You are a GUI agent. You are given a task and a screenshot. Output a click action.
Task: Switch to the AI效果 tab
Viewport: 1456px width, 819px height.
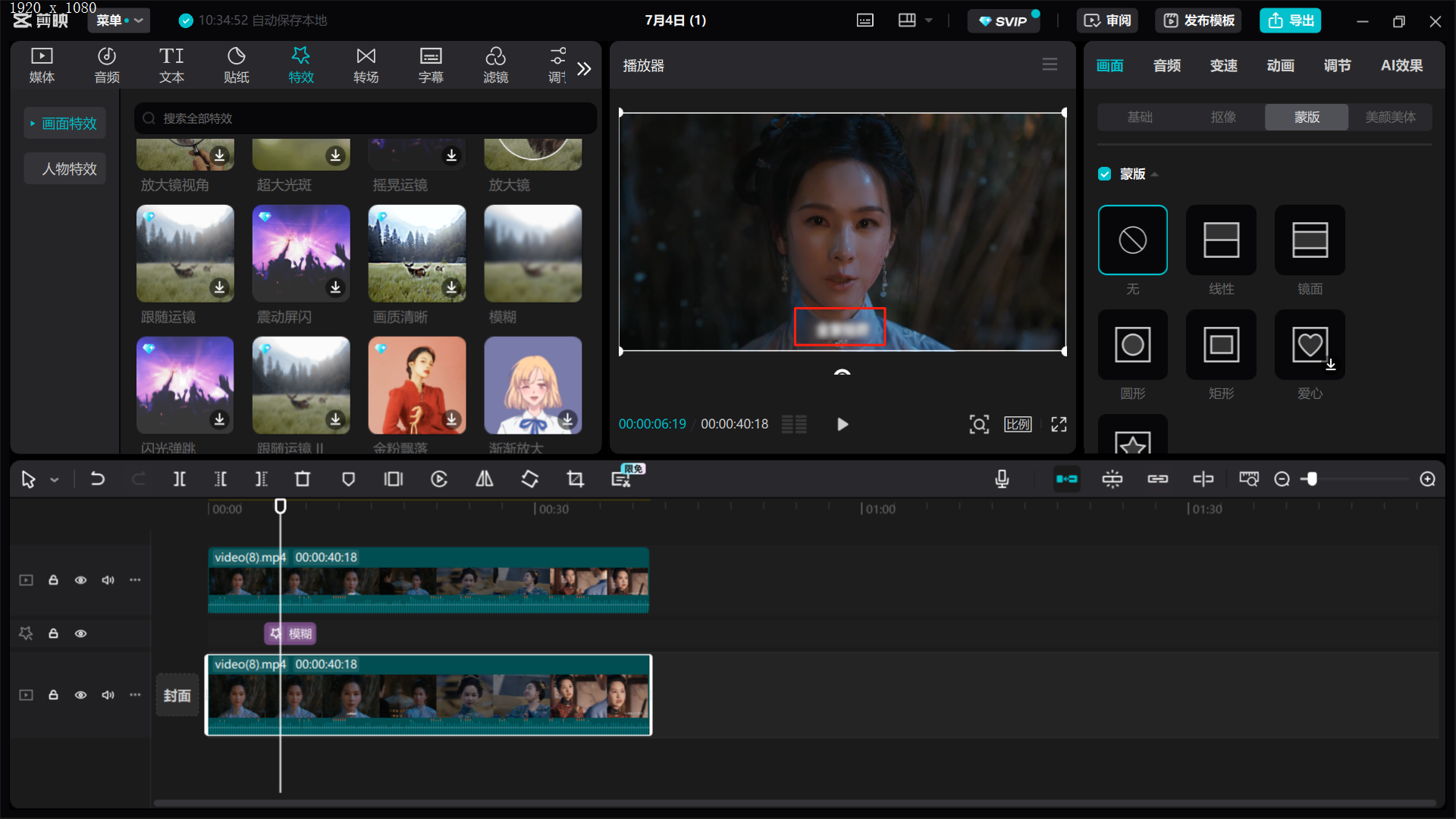pyautogui.click(x=1401, y=66)
